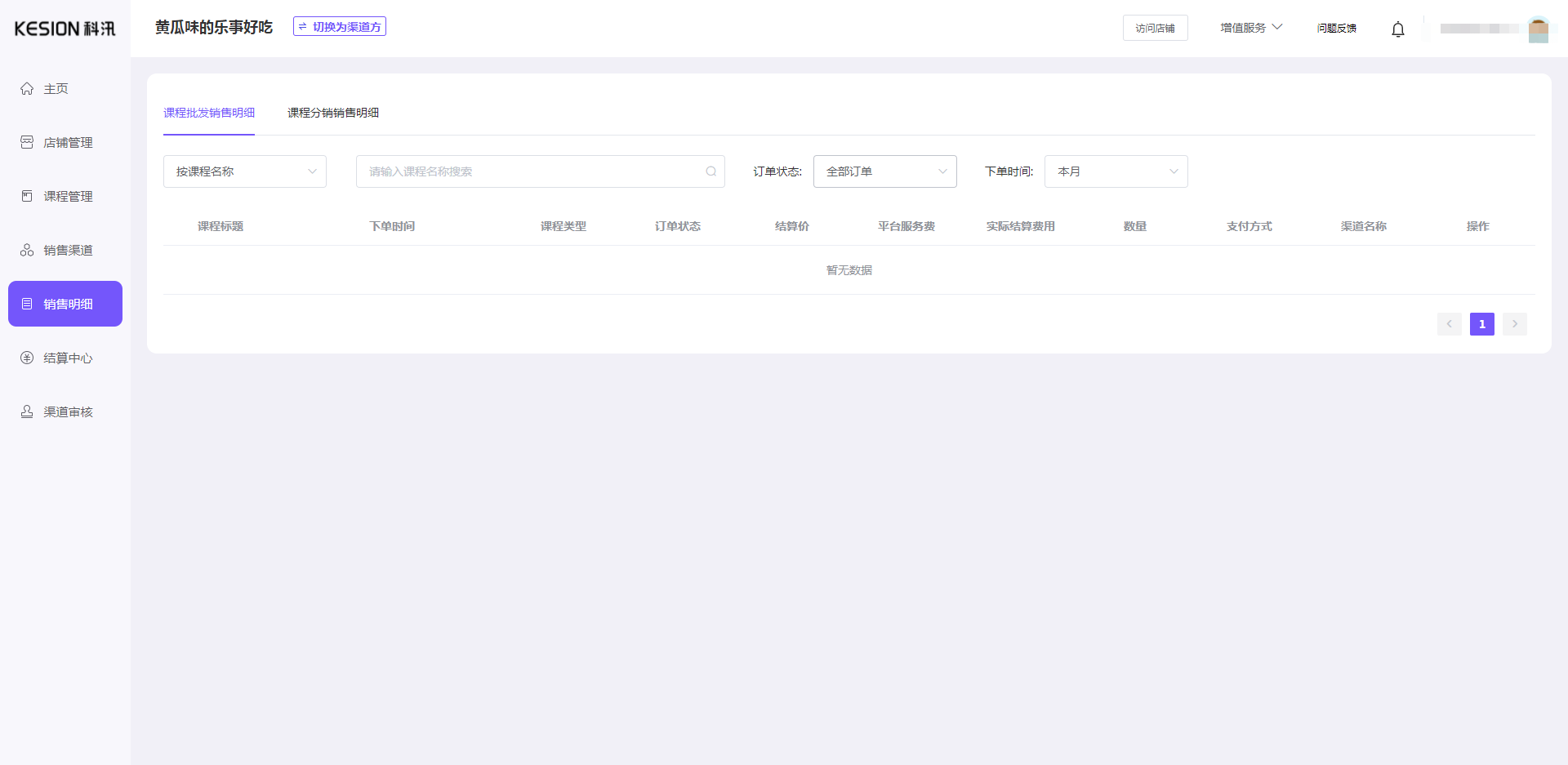Screen dimensions: 1568x765
Task: Click the 访问店铺 button
Action: click(x=1155, y=28)
